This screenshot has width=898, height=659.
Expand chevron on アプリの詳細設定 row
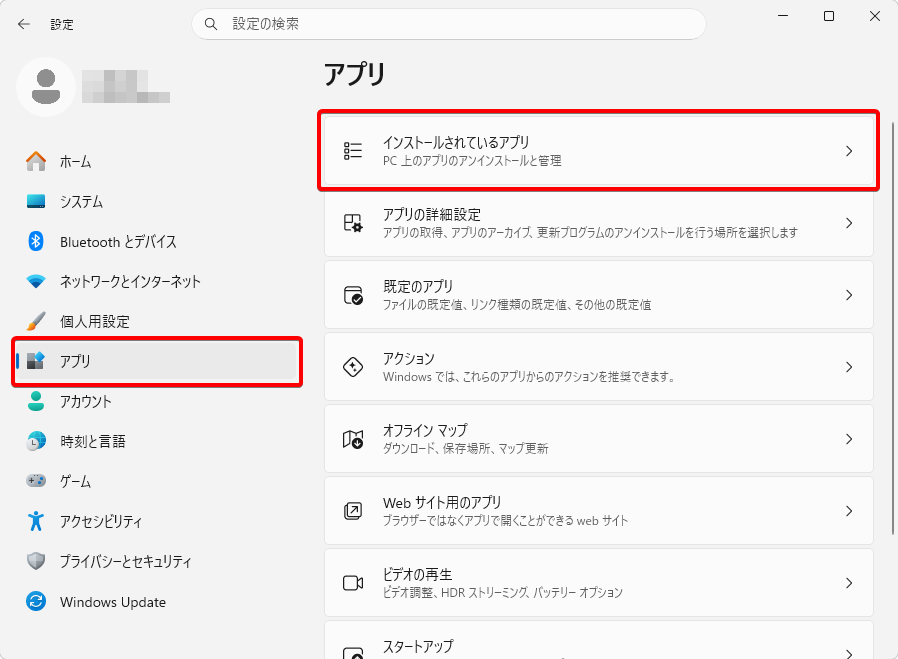point(849,223)
